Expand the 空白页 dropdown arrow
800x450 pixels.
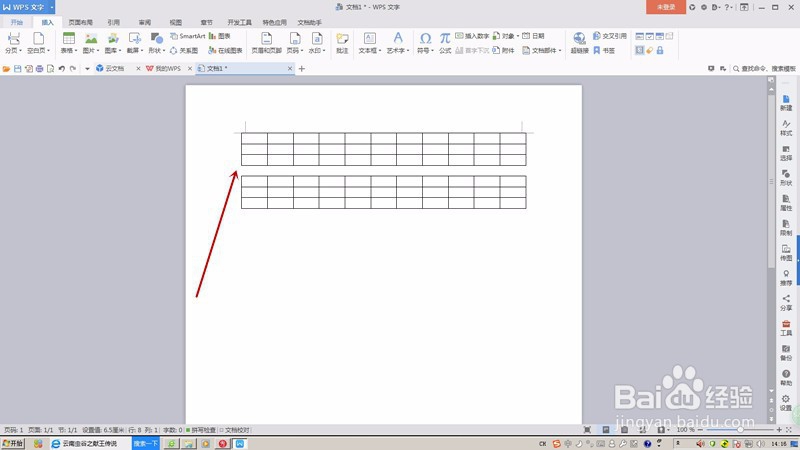[x=49, y=51]
